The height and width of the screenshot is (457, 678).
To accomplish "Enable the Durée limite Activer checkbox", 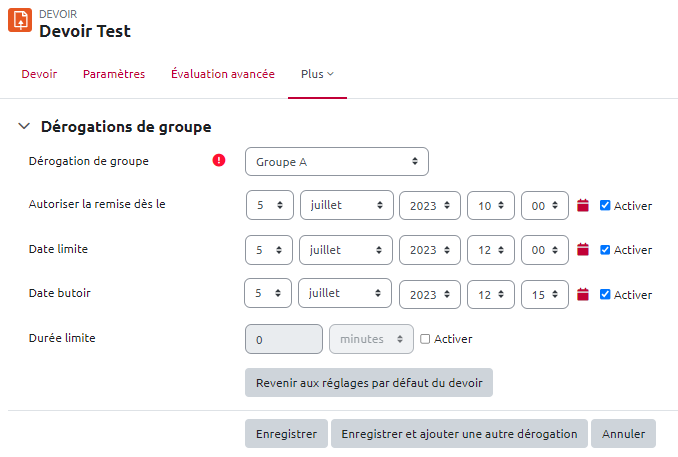I will pos(425,339).
